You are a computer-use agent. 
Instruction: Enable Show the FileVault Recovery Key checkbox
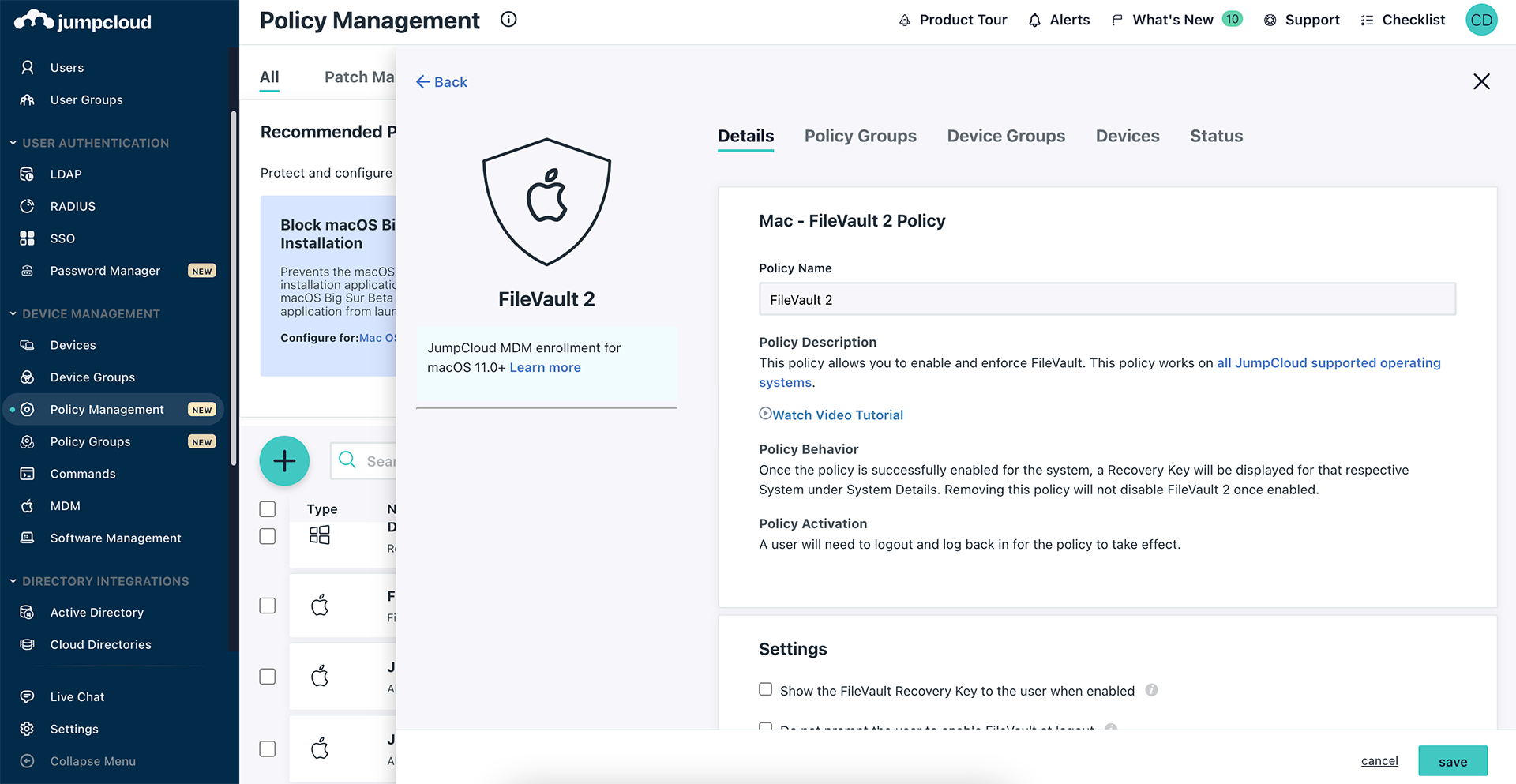coord(765,689)
